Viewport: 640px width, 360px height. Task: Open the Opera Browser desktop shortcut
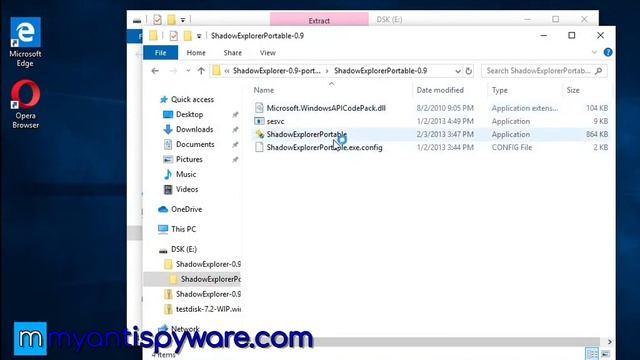tap(25, 104)
